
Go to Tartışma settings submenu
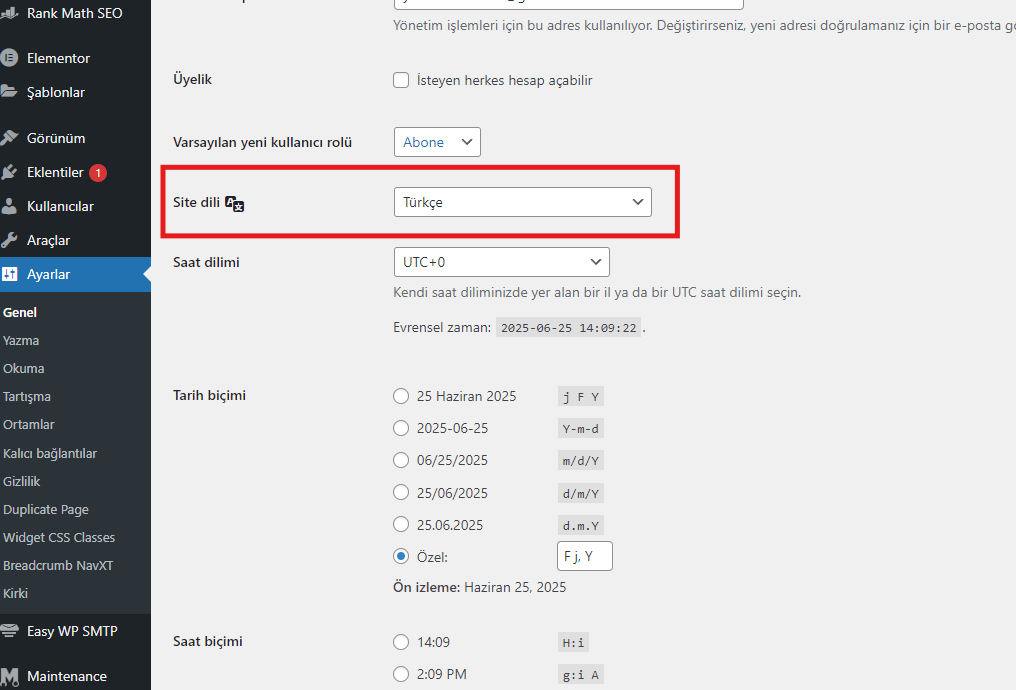pyautogui.click(x=27, y=397)
